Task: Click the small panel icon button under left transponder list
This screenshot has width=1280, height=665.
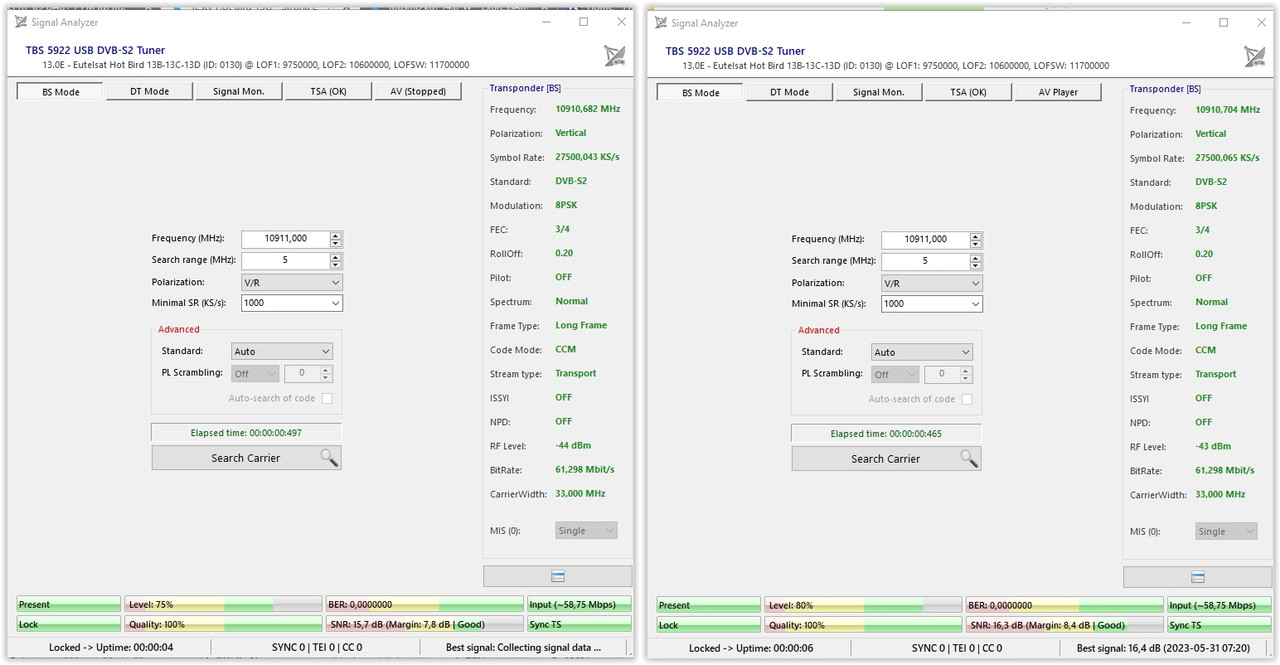Action: (558, 577)
